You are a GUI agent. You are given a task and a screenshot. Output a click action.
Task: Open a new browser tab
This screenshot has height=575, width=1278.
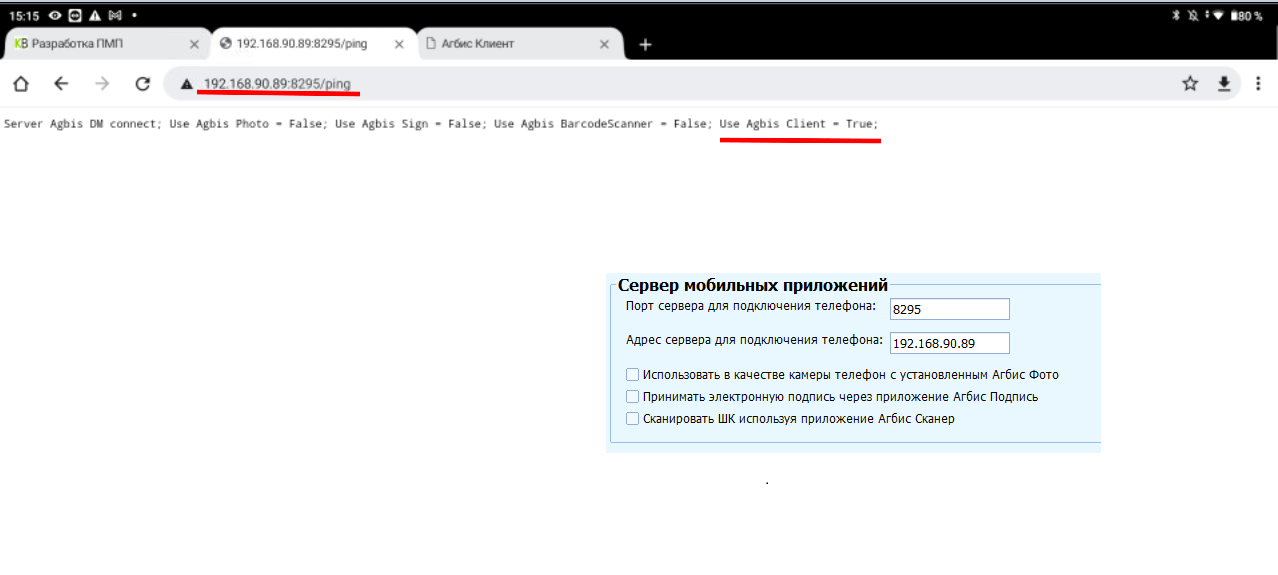pos(645,44)
